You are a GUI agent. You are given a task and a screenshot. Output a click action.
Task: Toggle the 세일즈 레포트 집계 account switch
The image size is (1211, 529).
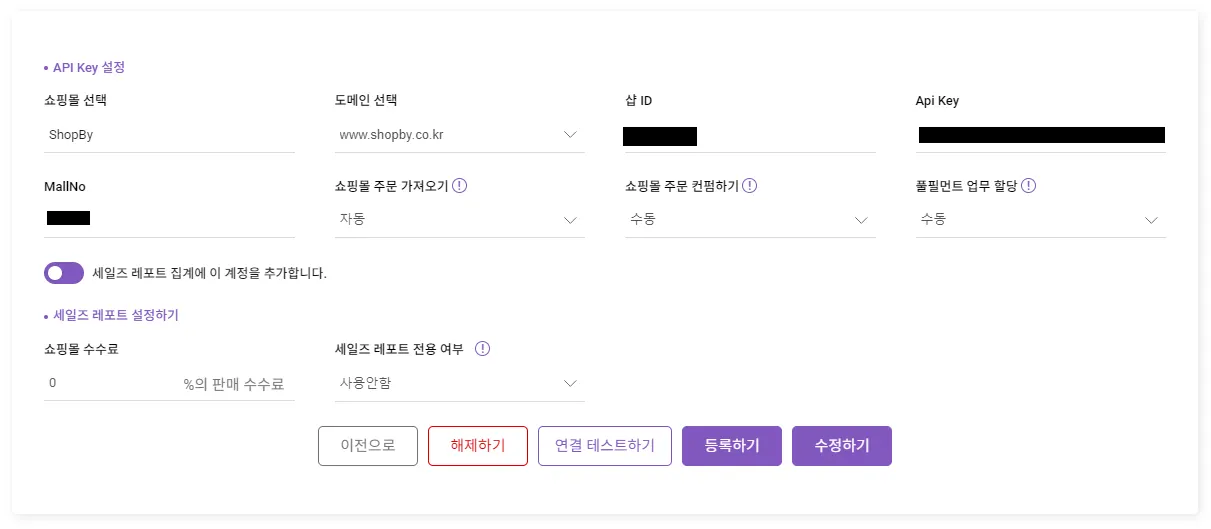click(64, 272)
